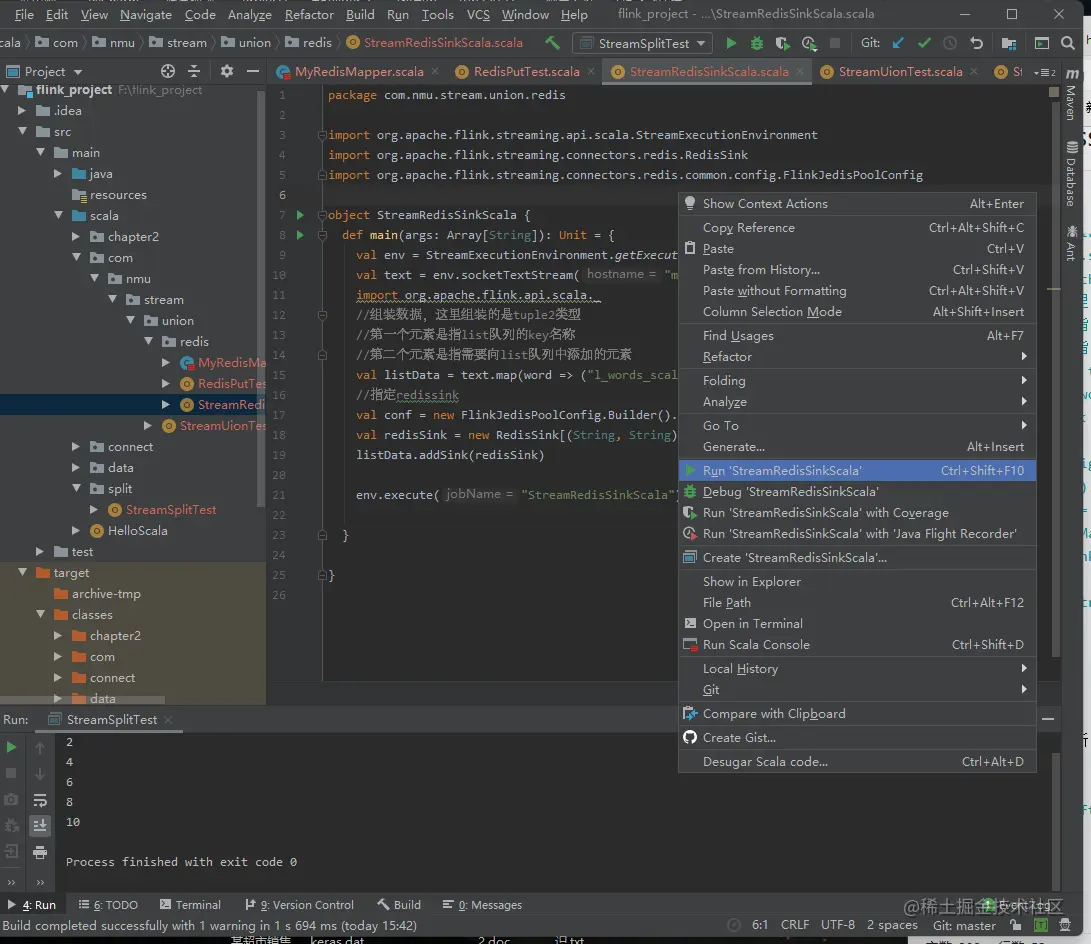Open the 6: TODO tool window
This screenshot has height=944, width=1091.
108,904
